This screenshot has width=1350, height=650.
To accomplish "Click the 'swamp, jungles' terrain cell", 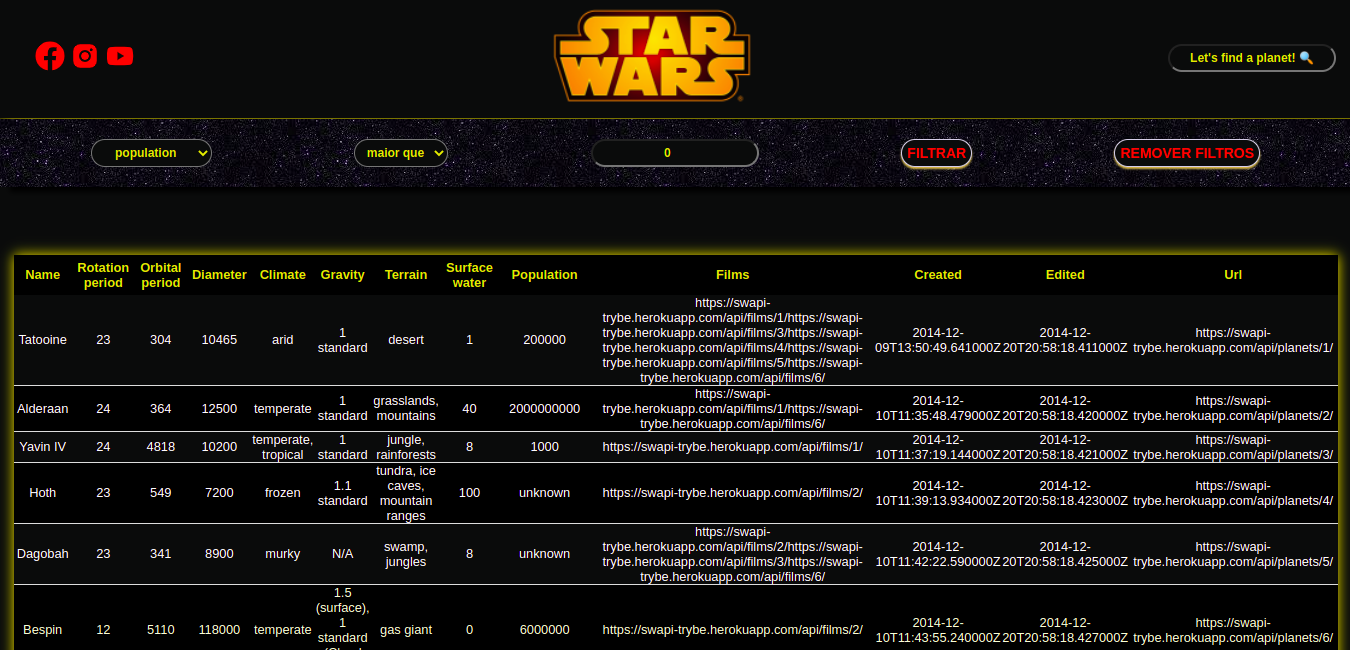I will tap(406, 554).
